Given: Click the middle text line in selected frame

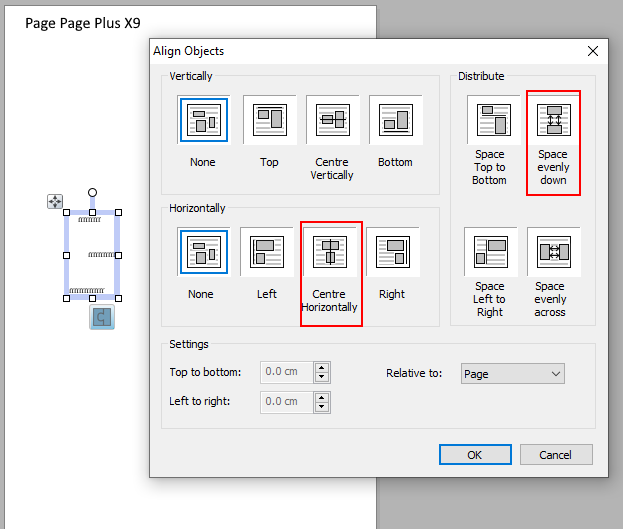Looking at the screenshot, I should click(x=101, y=254).
